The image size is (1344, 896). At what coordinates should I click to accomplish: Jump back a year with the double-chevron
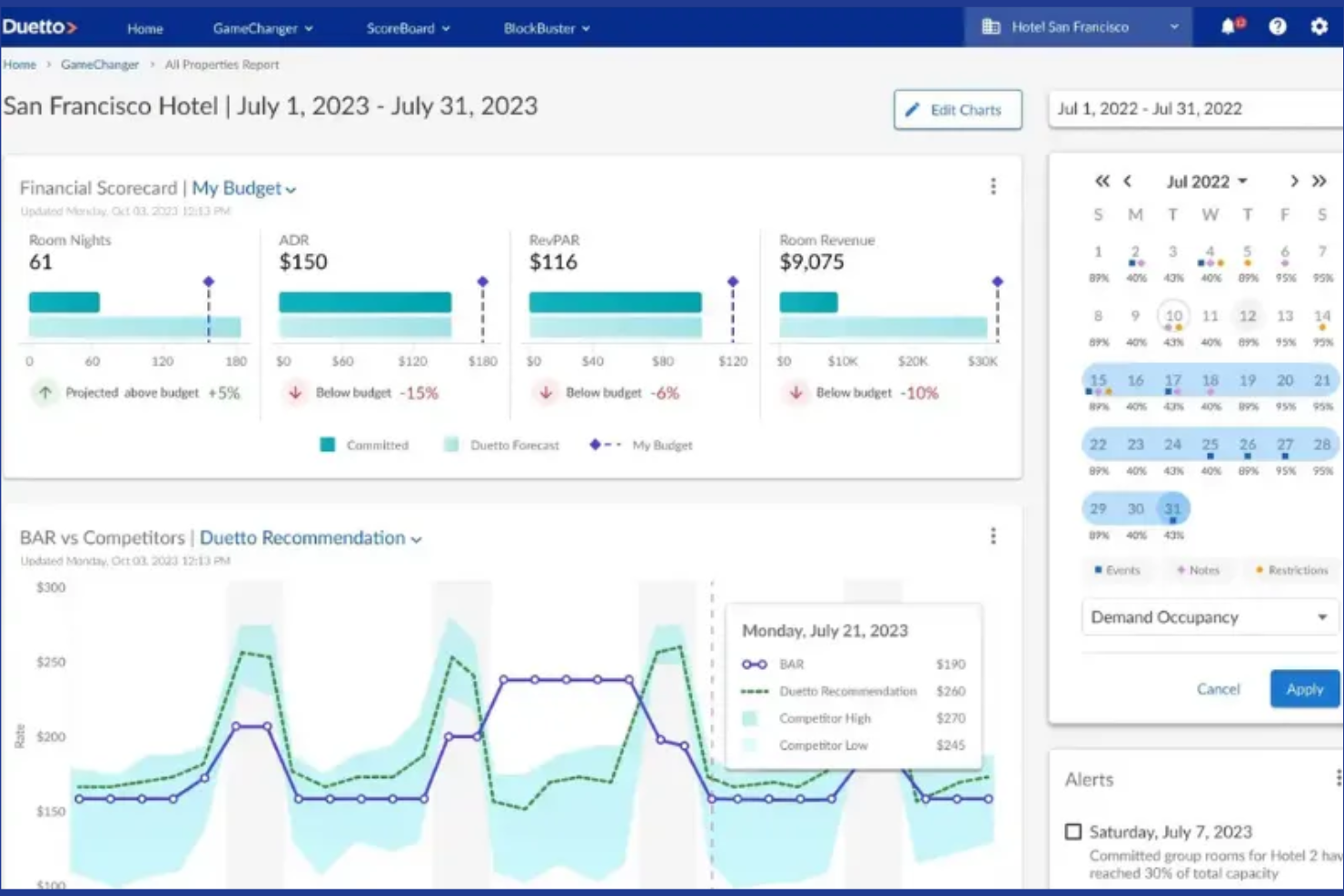point(1101,181)
